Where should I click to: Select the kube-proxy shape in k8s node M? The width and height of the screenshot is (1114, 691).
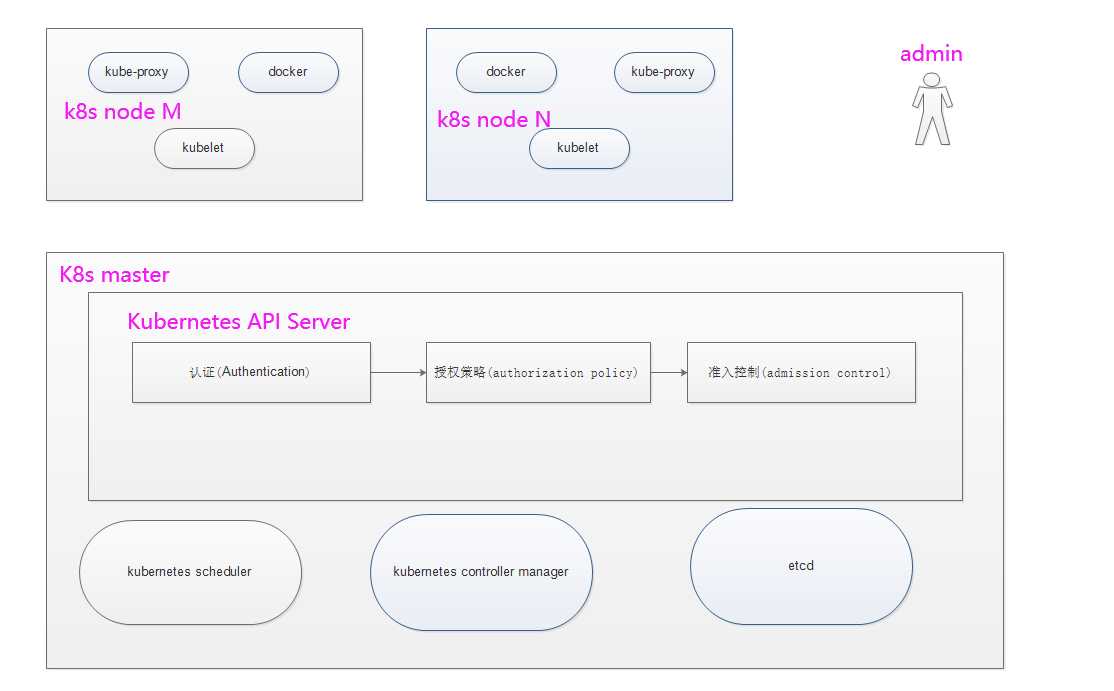coord(139,72)
